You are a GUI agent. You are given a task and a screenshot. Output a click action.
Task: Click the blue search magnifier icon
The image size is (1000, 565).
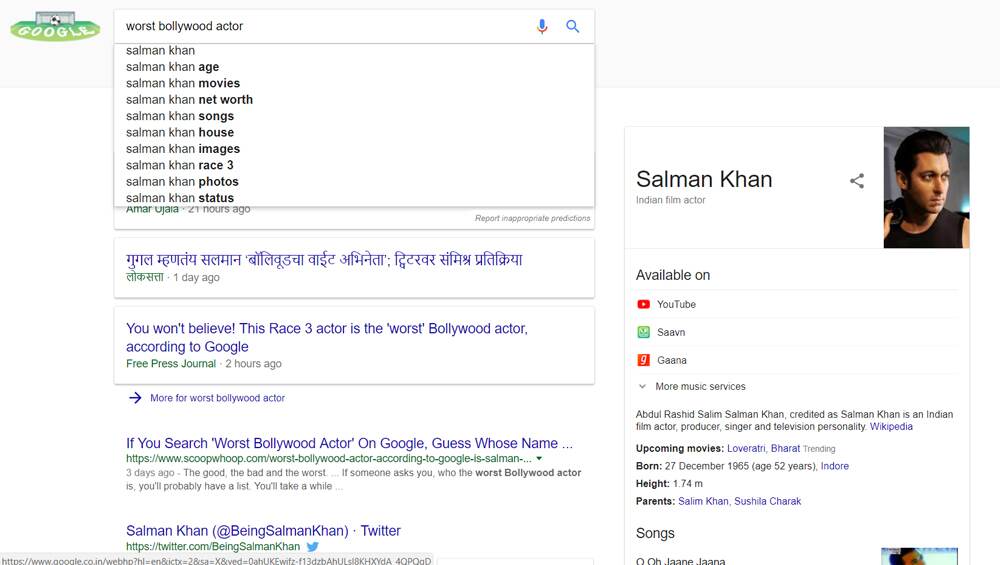pyautogui.click(x=573, y=26)
